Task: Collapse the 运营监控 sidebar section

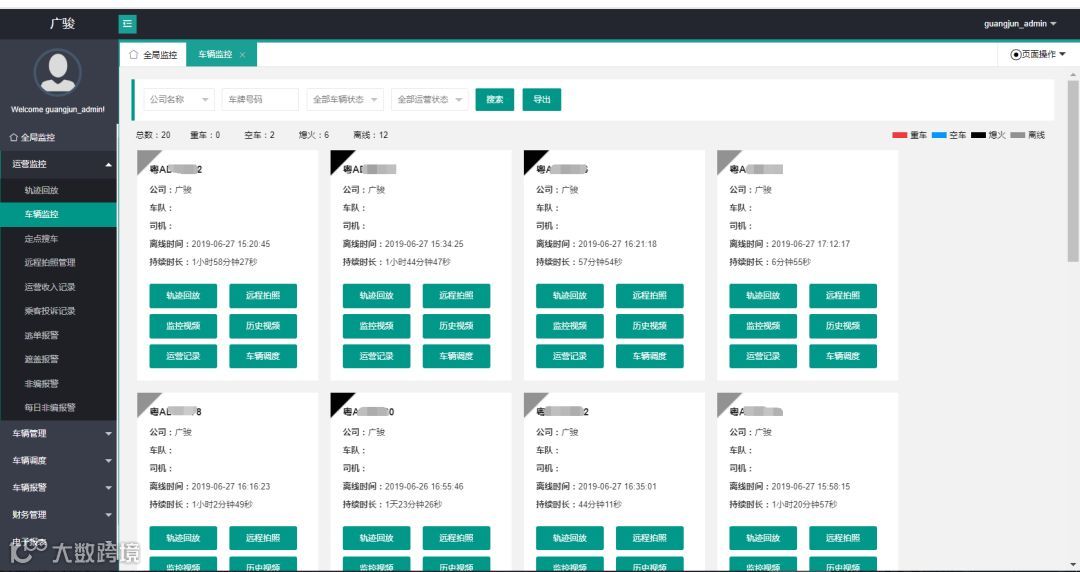Action: pyautogui.click(x=59, y=165)
